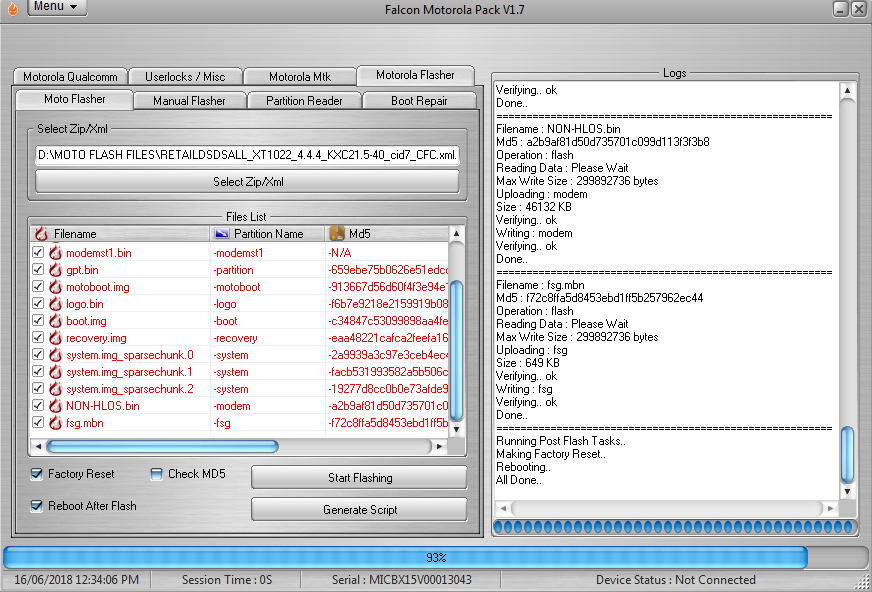The width and height of the screenshot is (872, 592).
Task: Click the files list vertical scrollbar thumb
Action: click(456, 351)
